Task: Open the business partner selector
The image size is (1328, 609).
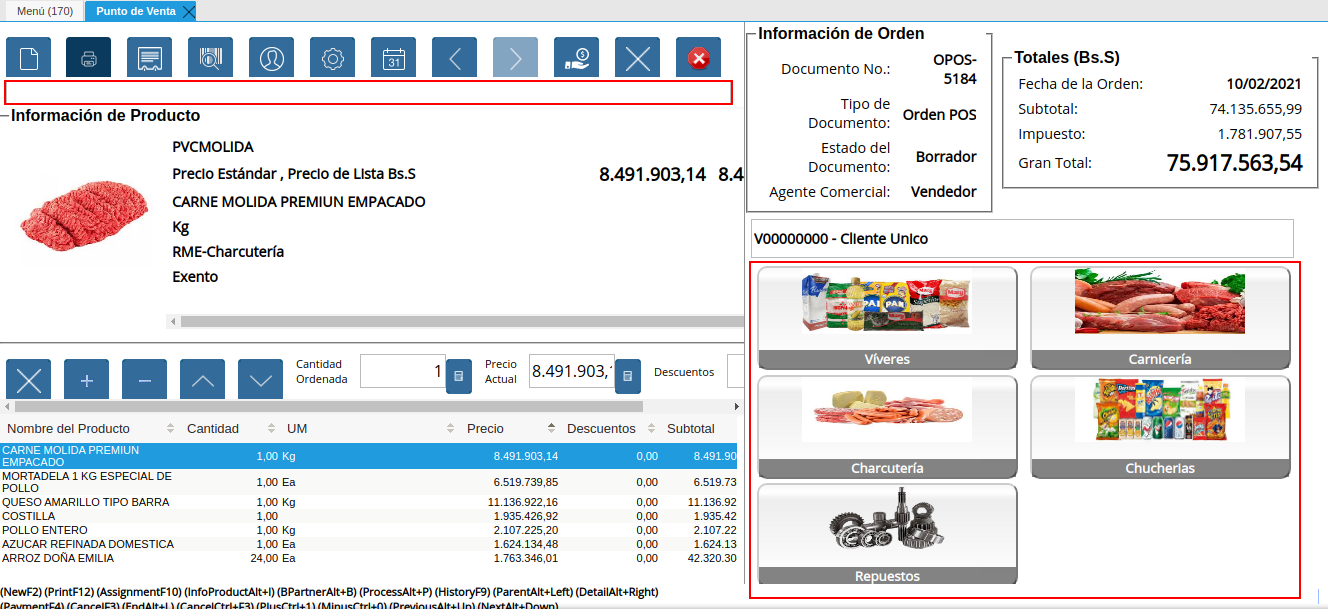Action: pyautogui.click(x=270, y=57)
